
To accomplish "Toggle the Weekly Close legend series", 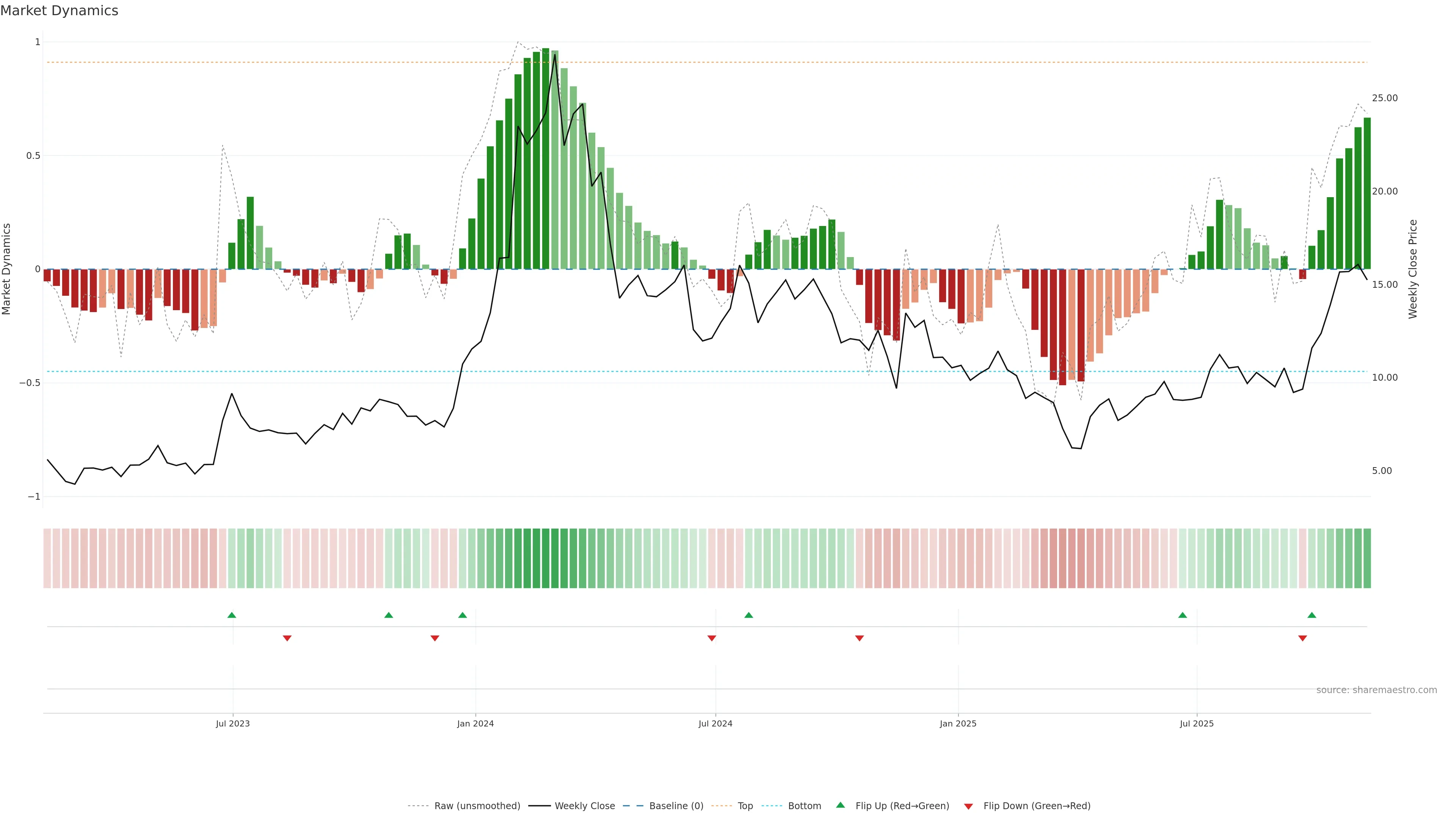I will 584,806.
